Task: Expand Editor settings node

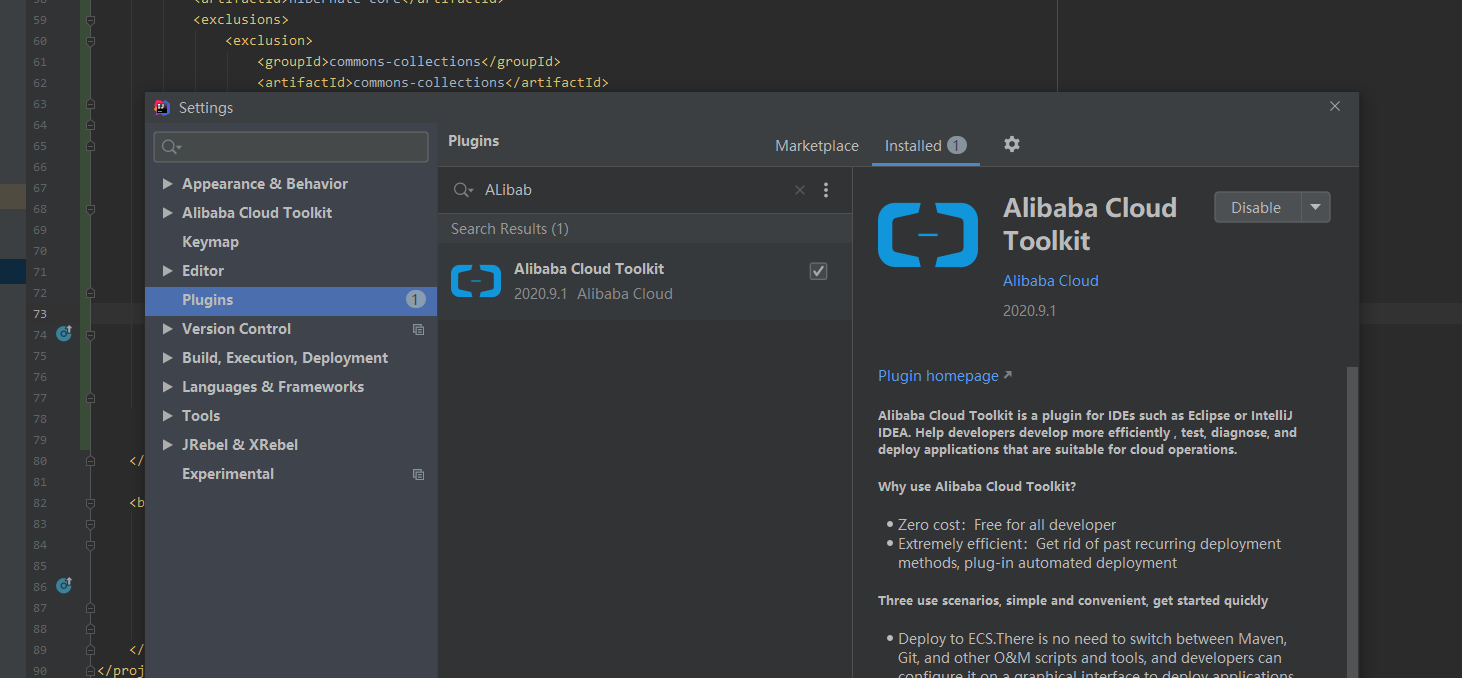Action: [168, 271]
